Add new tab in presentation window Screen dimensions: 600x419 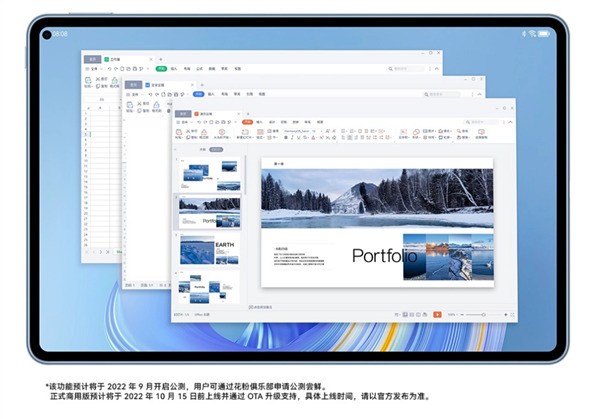tap(248, 114)
